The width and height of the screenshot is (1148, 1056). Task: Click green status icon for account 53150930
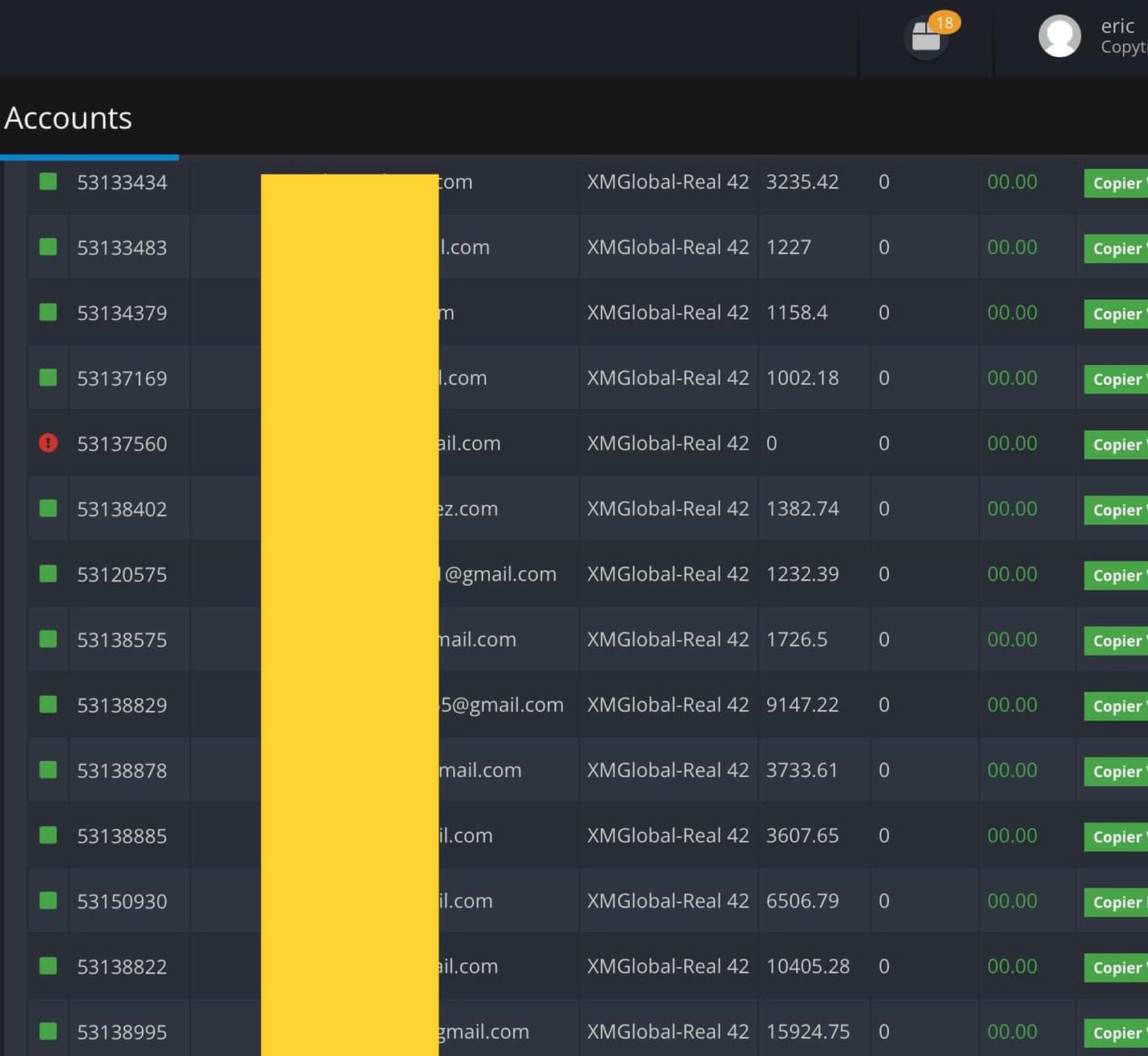(x=48, y=900)
